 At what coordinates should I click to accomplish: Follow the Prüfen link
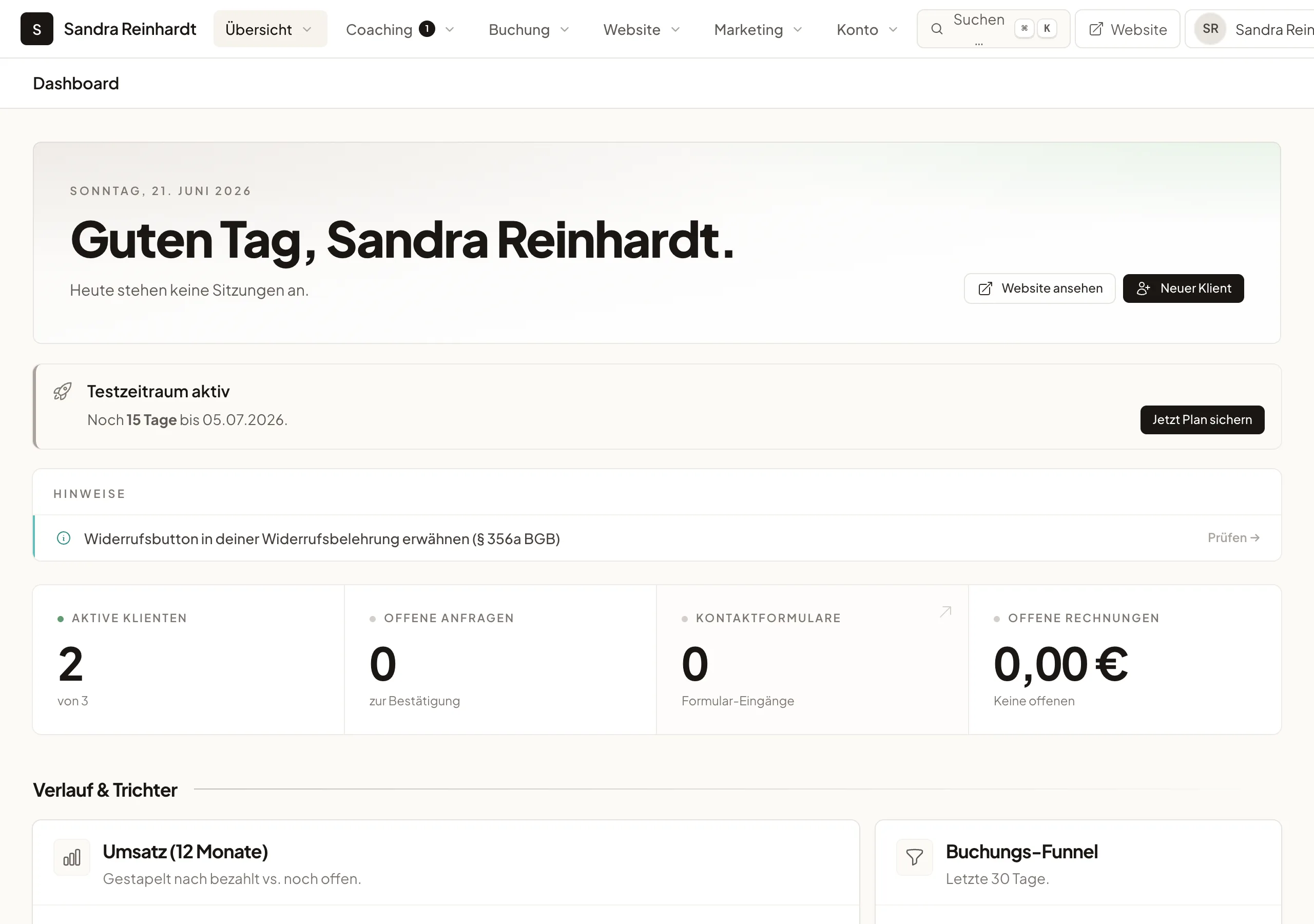(1233, 537)
